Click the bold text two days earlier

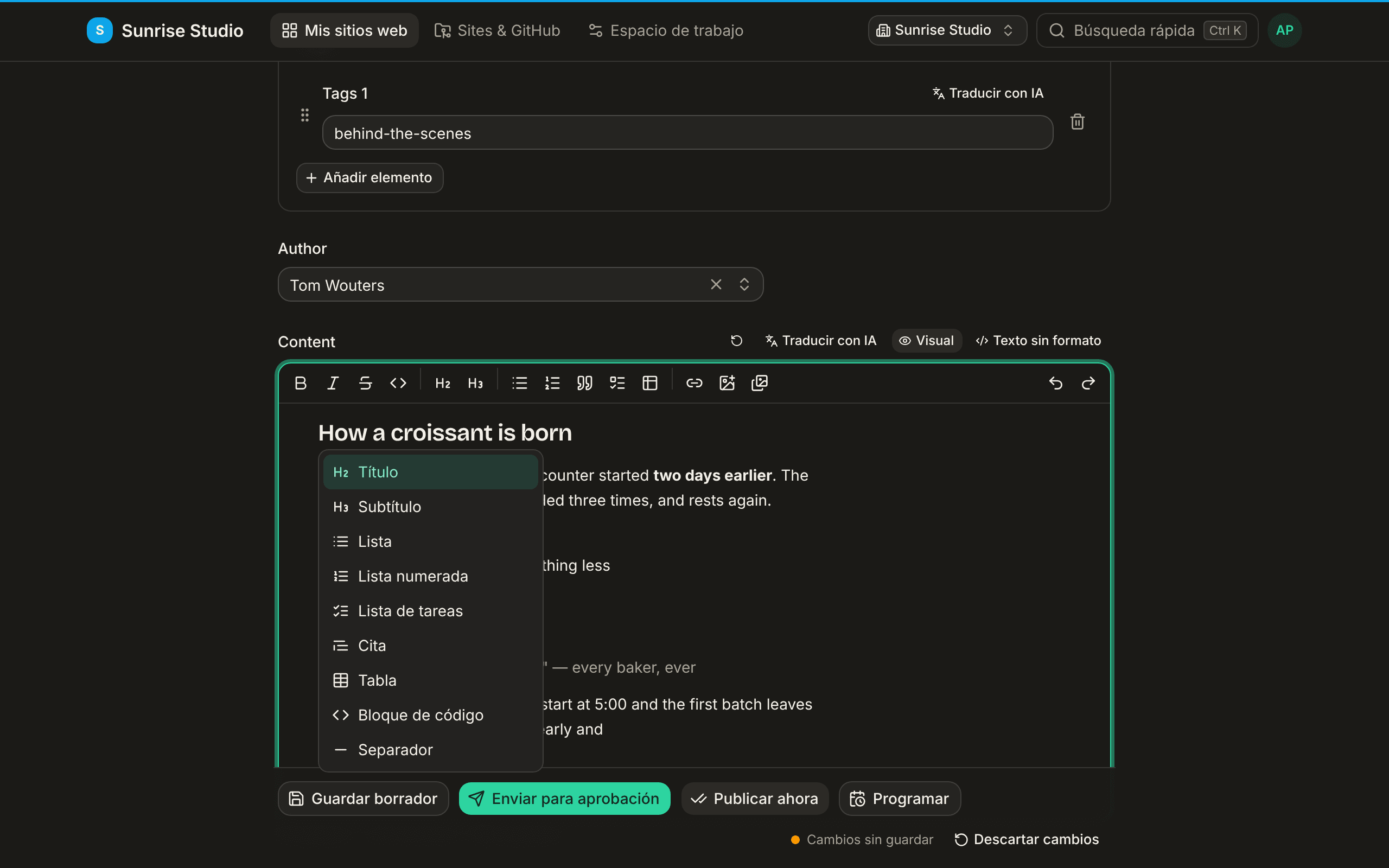click(712, 475)
